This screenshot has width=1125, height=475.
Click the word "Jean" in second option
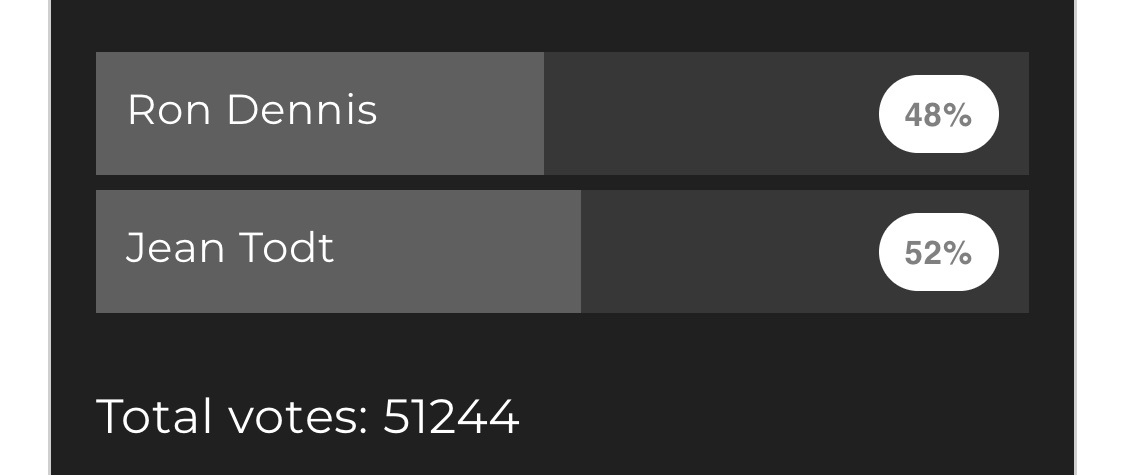[x=174, y=247]
